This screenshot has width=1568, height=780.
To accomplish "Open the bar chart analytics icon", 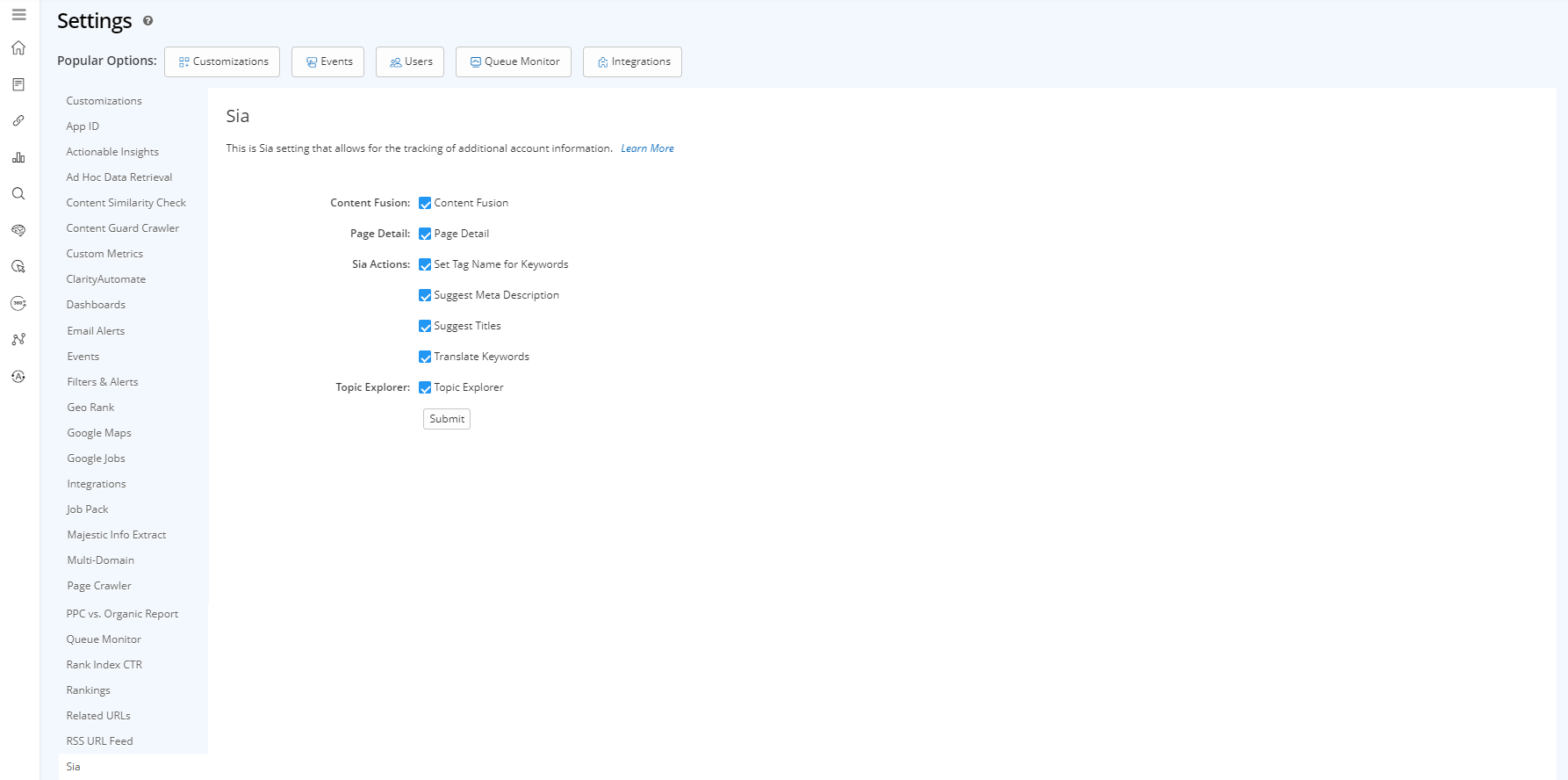I will [18, 158].
